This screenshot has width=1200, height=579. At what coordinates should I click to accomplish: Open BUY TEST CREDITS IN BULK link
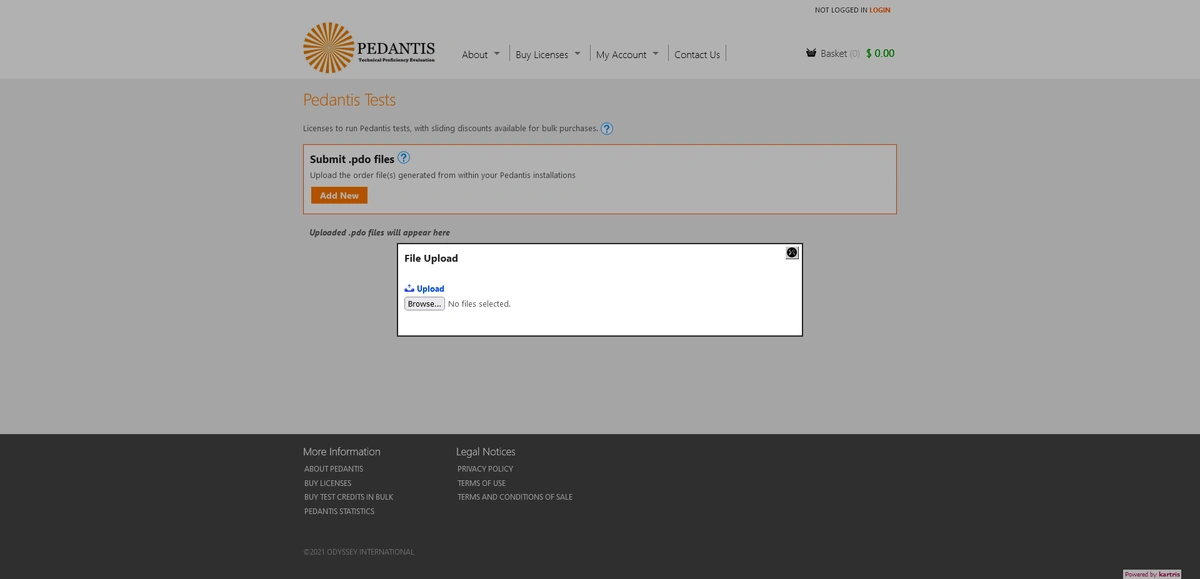pos(349,497)
